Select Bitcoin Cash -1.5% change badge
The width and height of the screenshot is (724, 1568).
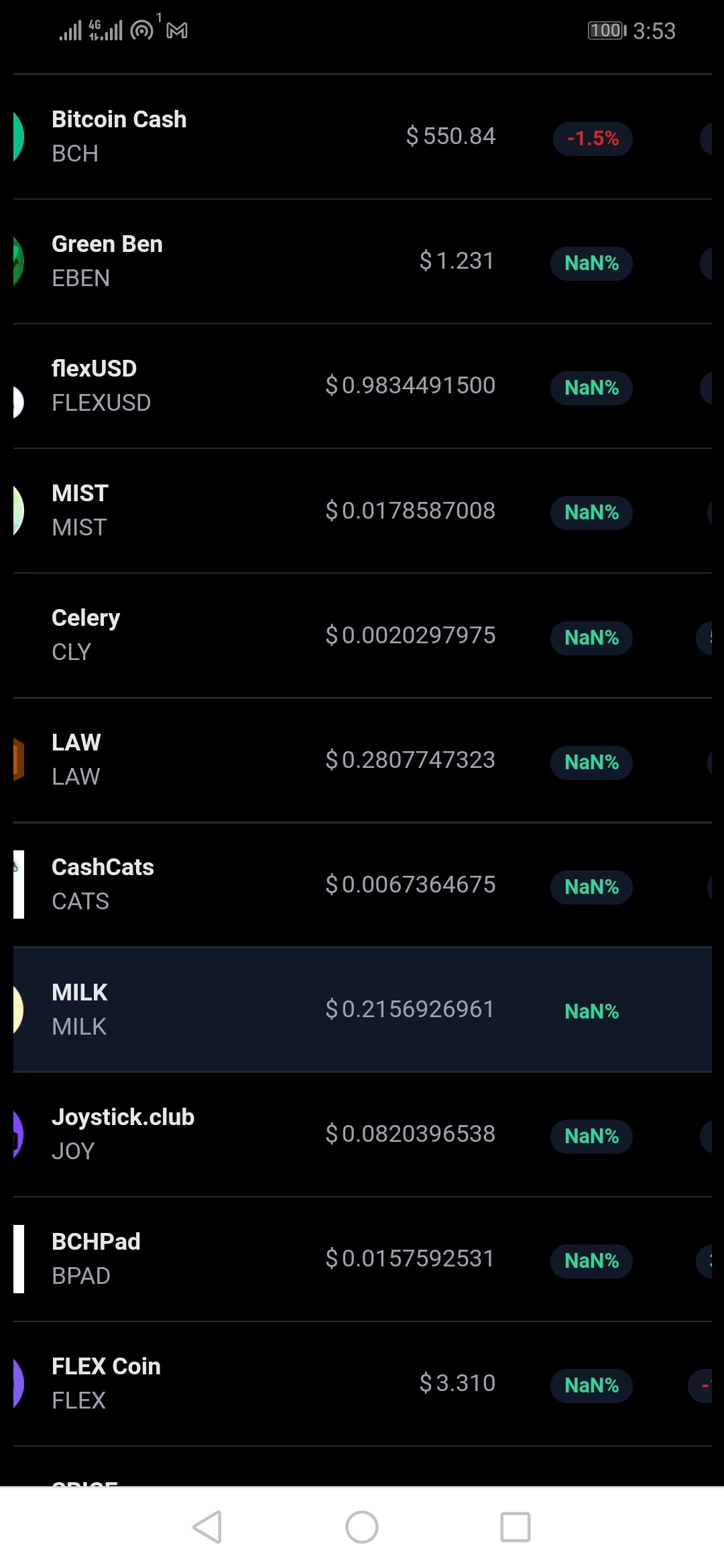pyautogui.click(x=593, y=139)
